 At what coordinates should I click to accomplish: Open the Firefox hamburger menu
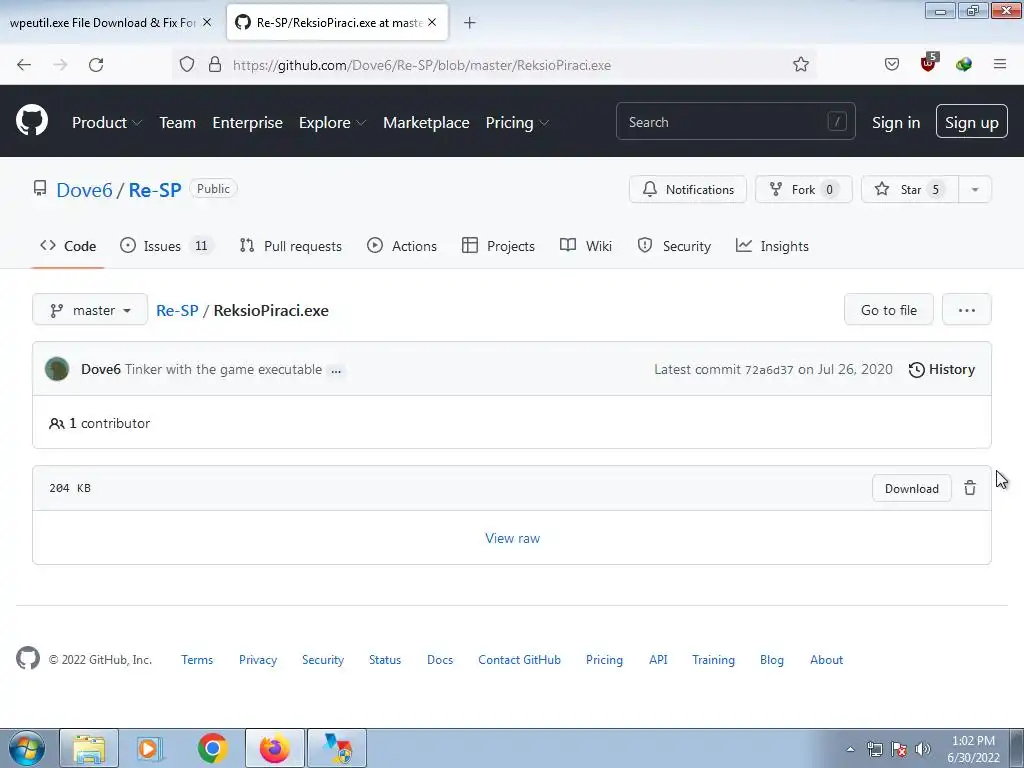click(x=1000, y=64)
